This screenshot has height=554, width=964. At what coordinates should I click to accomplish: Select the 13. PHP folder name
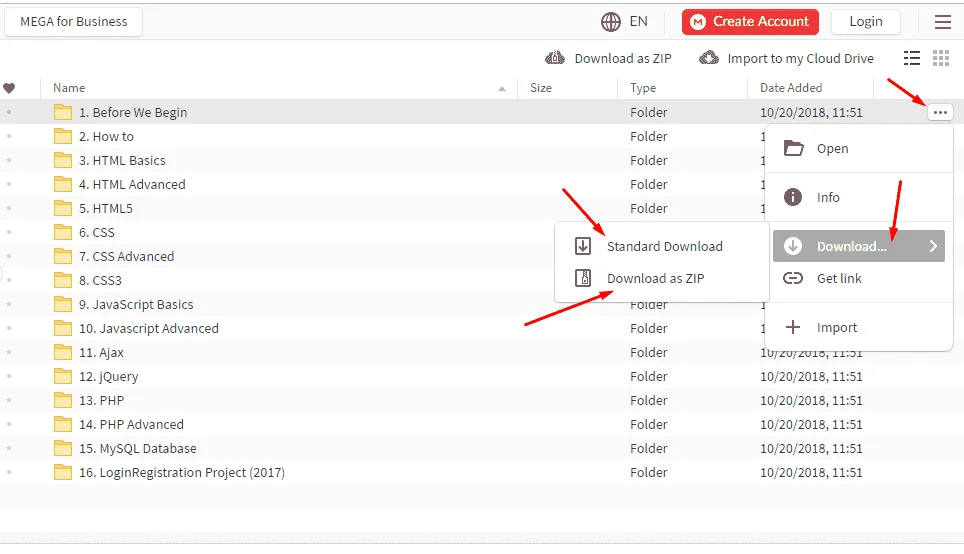click(101, 400)
